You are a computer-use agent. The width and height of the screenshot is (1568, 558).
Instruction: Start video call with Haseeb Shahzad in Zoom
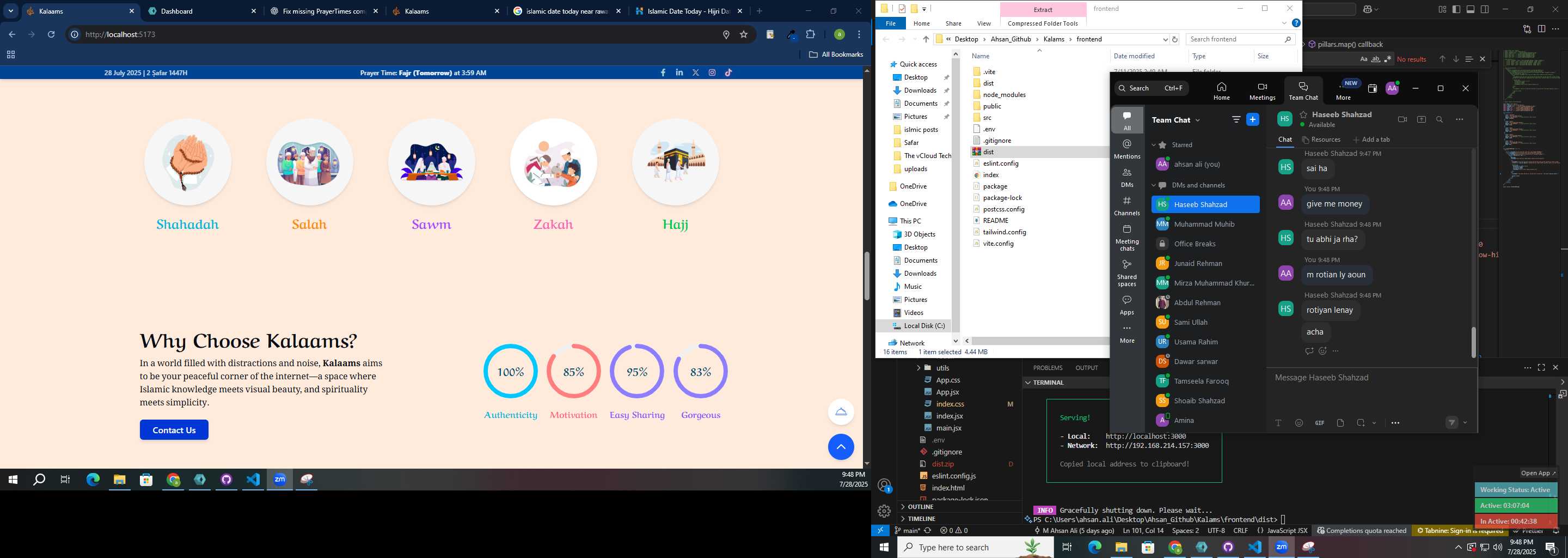pyautogui.click(x=1402, y=119)
